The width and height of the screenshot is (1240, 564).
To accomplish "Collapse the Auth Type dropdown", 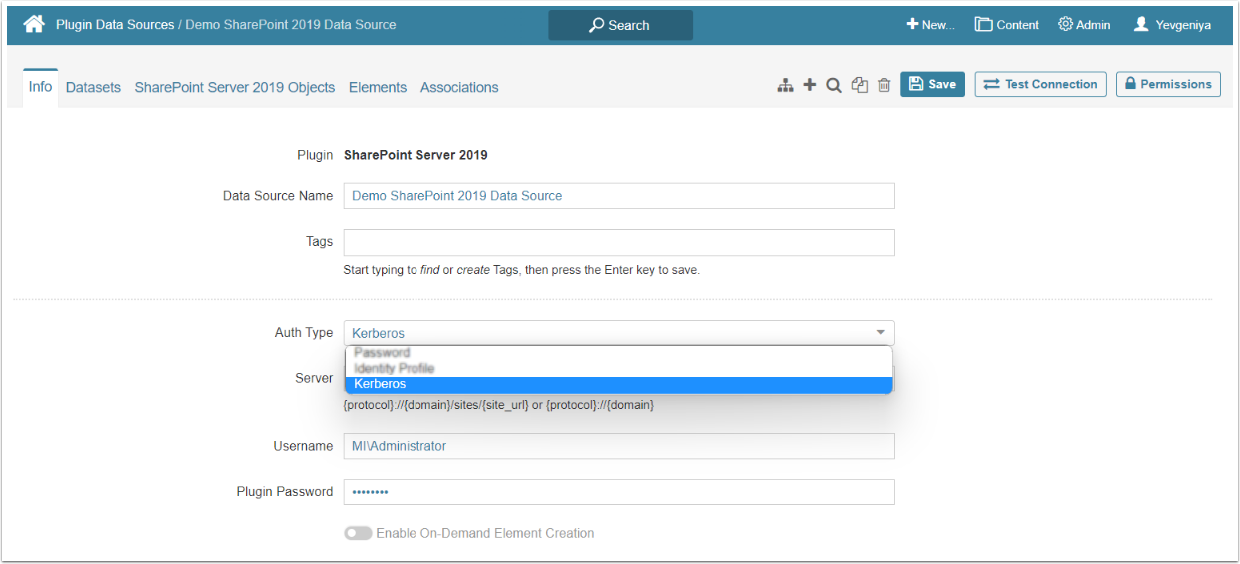I will (619, 333).
